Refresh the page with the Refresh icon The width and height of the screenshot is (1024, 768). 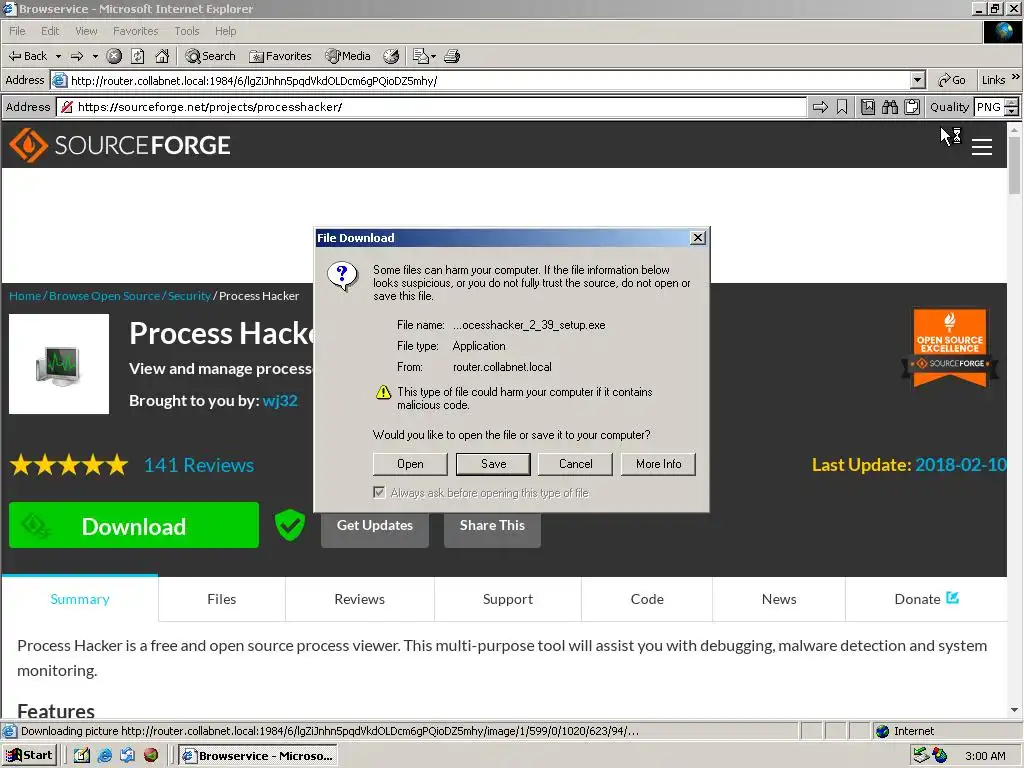click(x=138, y=56)
